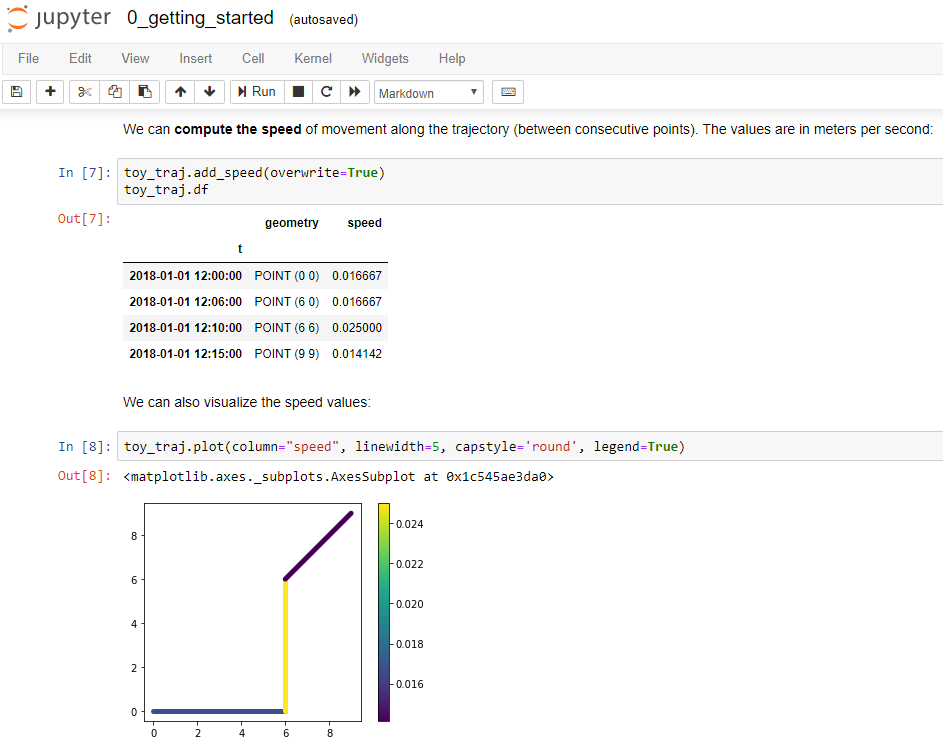The image size is (943, 751).
Task: Open the Cell menu
Action: coord(252,58)
